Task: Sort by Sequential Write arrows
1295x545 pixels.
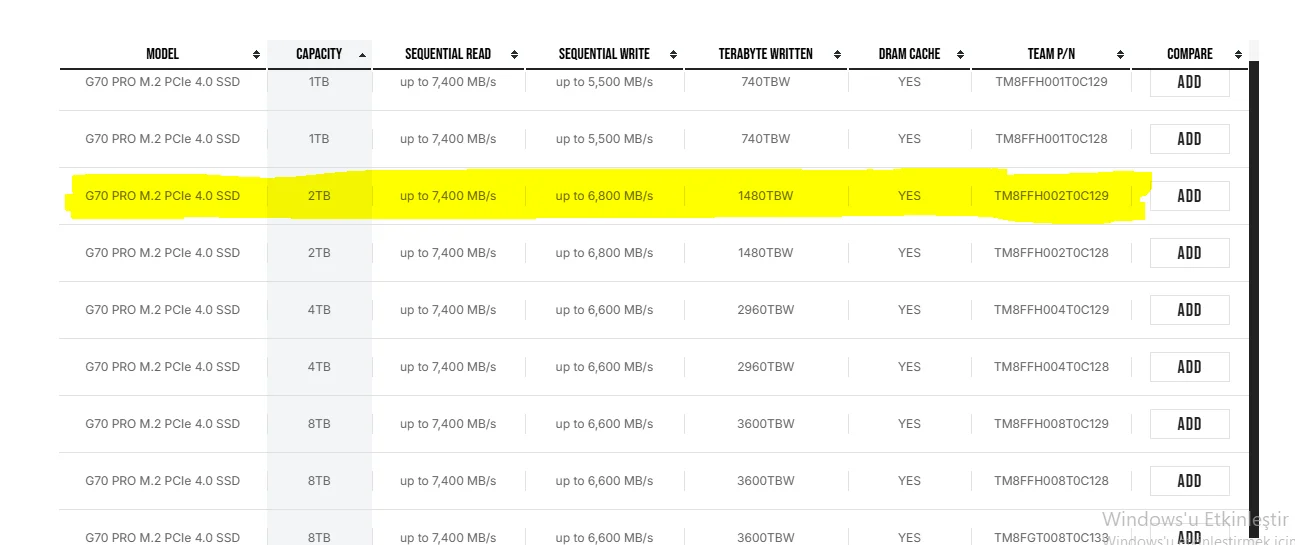Action: click(x=673, y=55)
